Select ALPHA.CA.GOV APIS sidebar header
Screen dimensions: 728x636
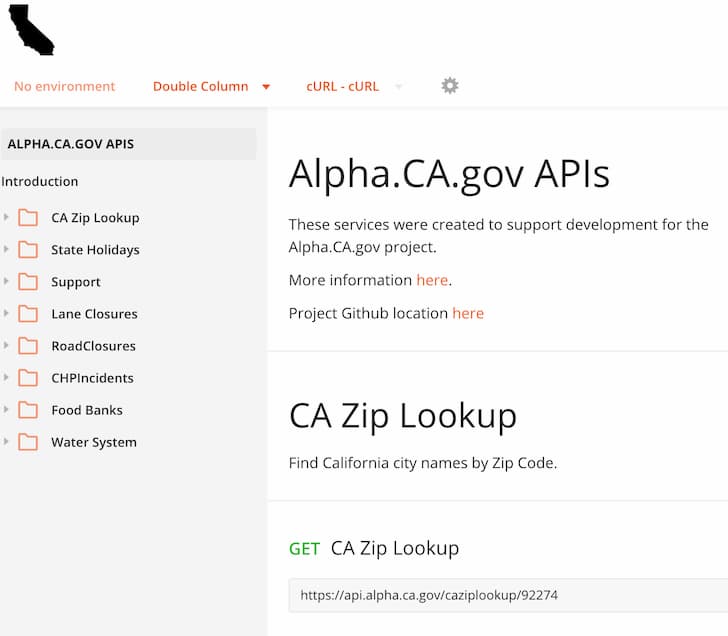pyautogui.click(x=128, y=144)
